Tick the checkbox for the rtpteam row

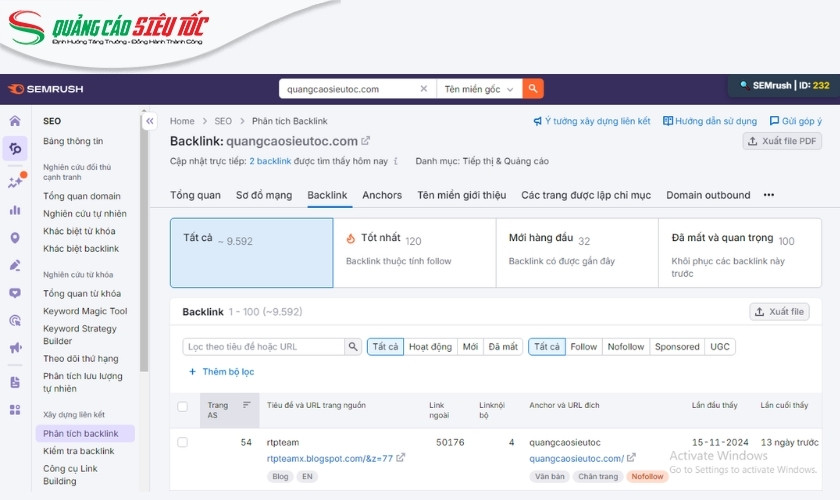pos(183,442)
